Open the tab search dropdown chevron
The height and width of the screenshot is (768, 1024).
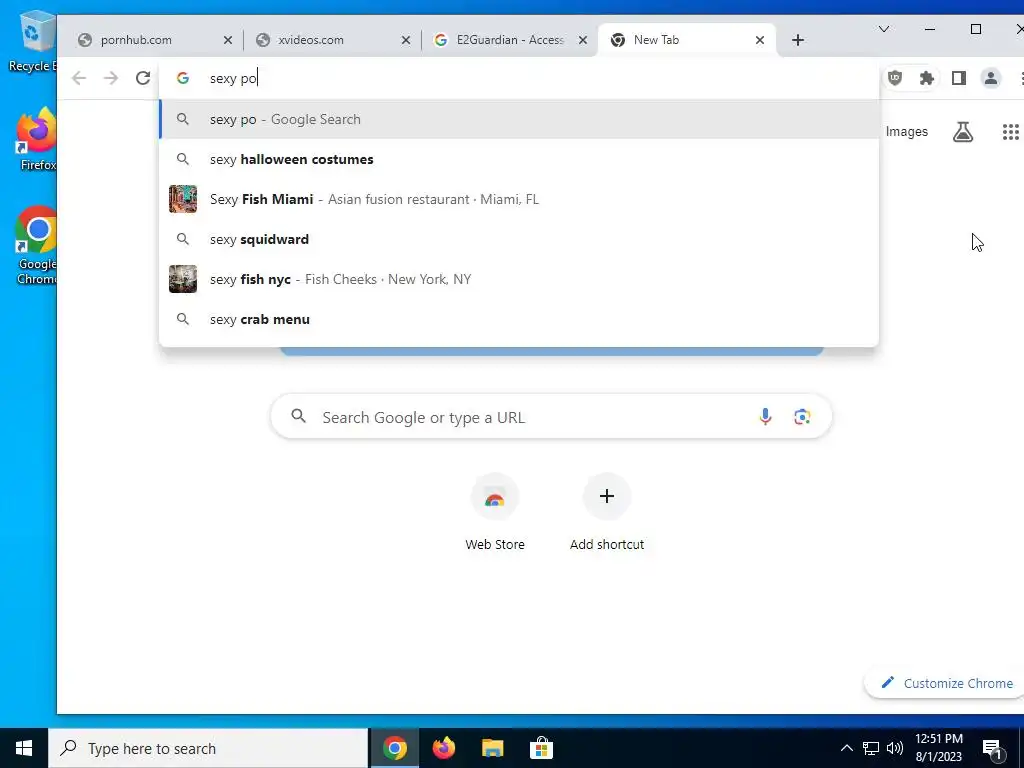click(884, 29)
